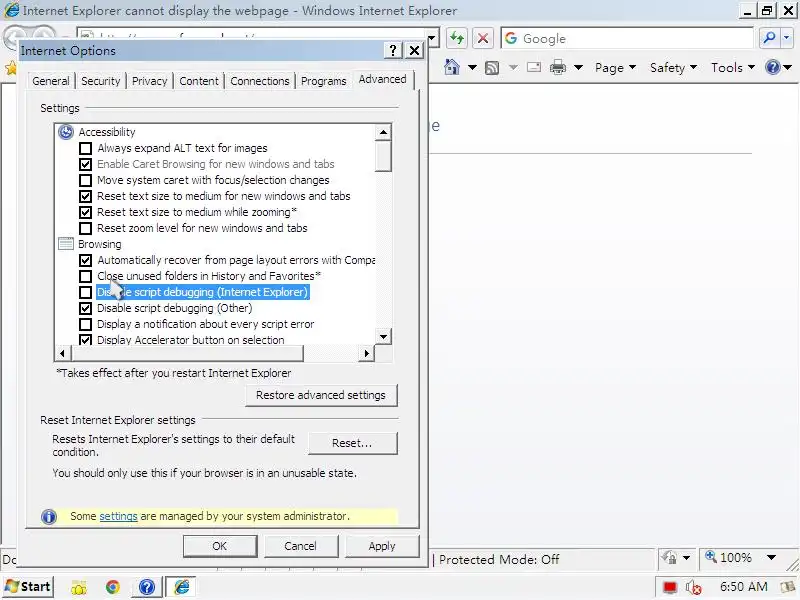Expand the Home button dropdown arrow
The width and height of the screenshot is (800, 600).
pos(472,67)
